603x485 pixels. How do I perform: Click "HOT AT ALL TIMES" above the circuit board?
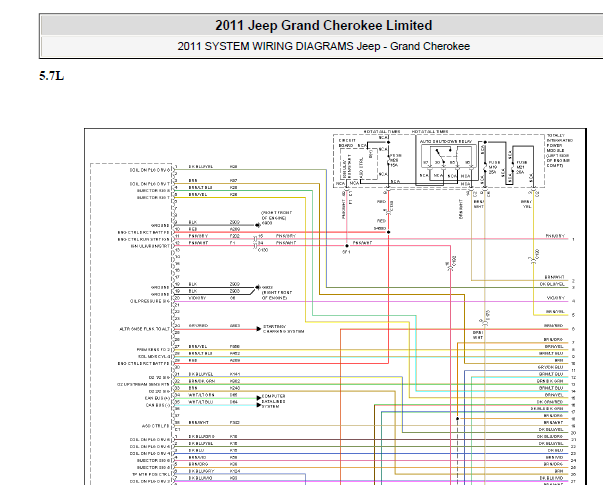382,132
